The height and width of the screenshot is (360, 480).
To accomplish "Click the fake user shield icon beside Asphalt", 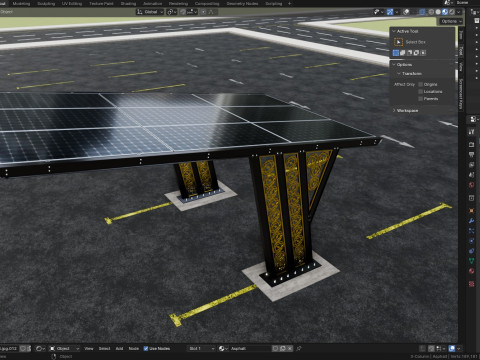I will point(275,348).
